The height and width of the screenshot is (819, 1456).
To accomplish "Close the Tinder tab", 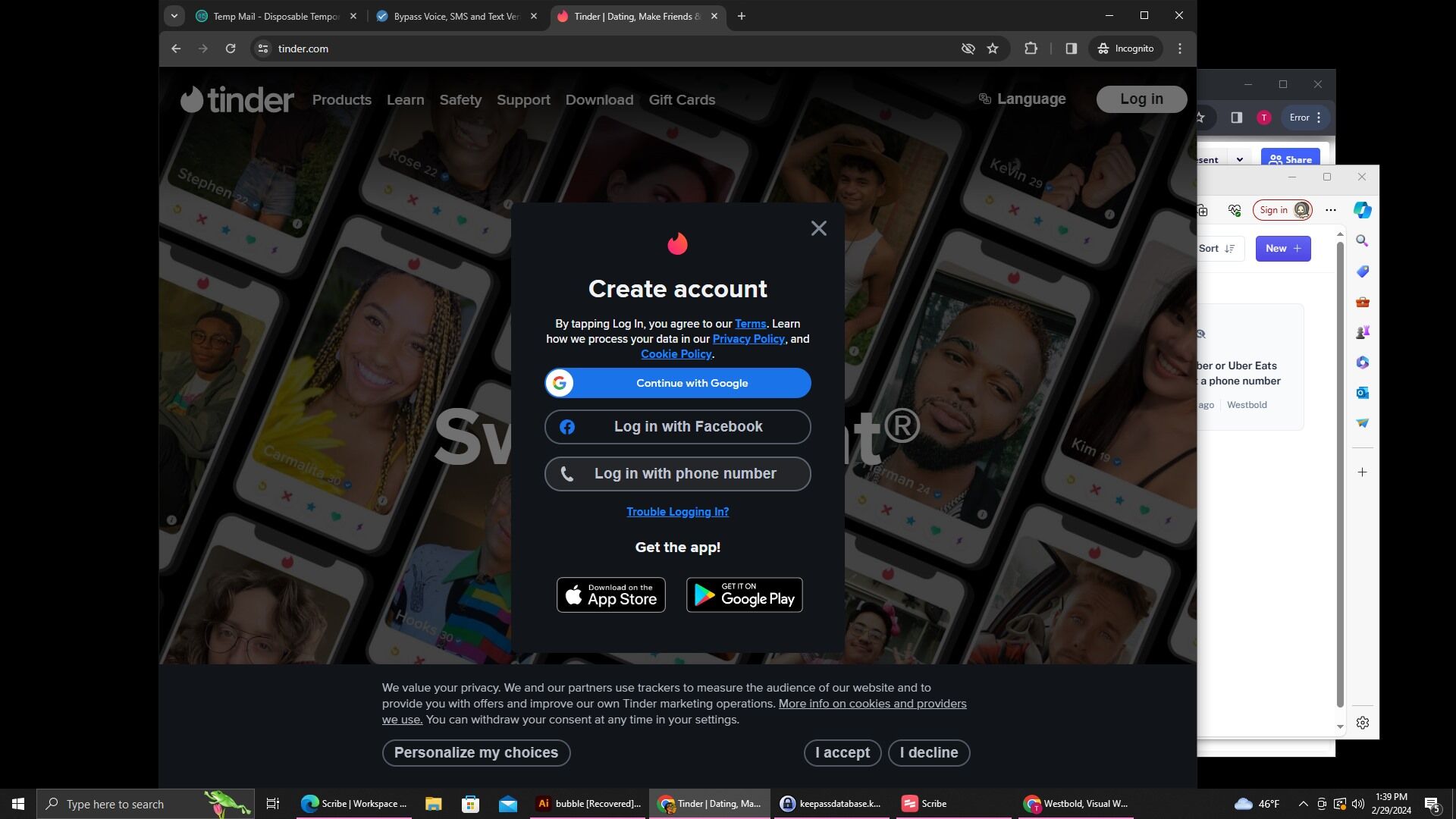I will coord(714,16).
